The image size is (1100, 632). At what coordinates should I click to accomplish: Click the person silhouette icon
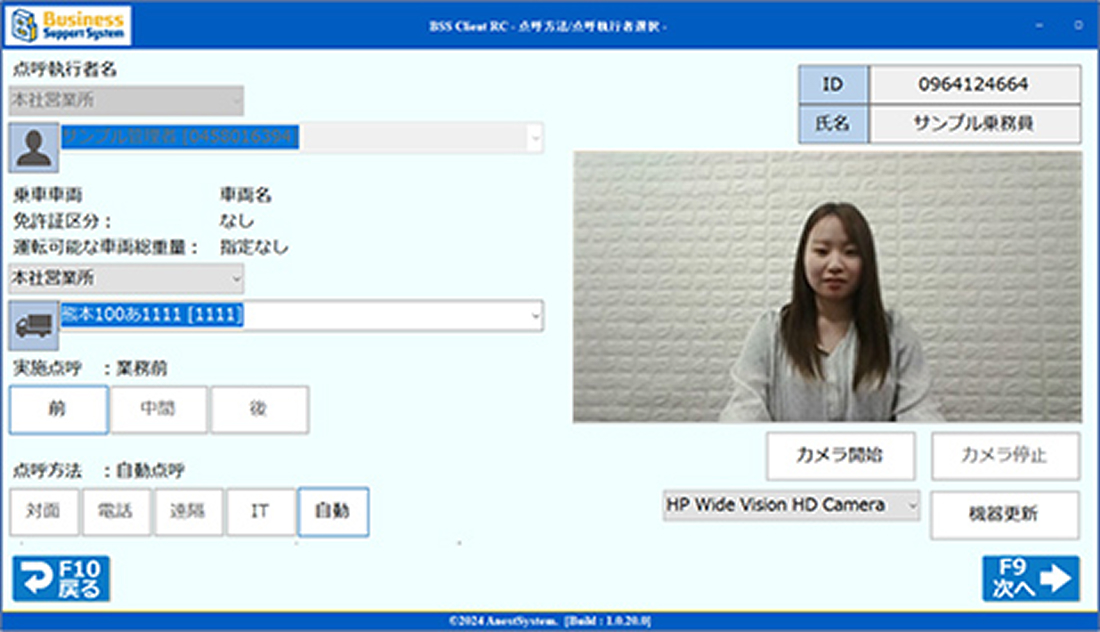(x=34, y=148)
